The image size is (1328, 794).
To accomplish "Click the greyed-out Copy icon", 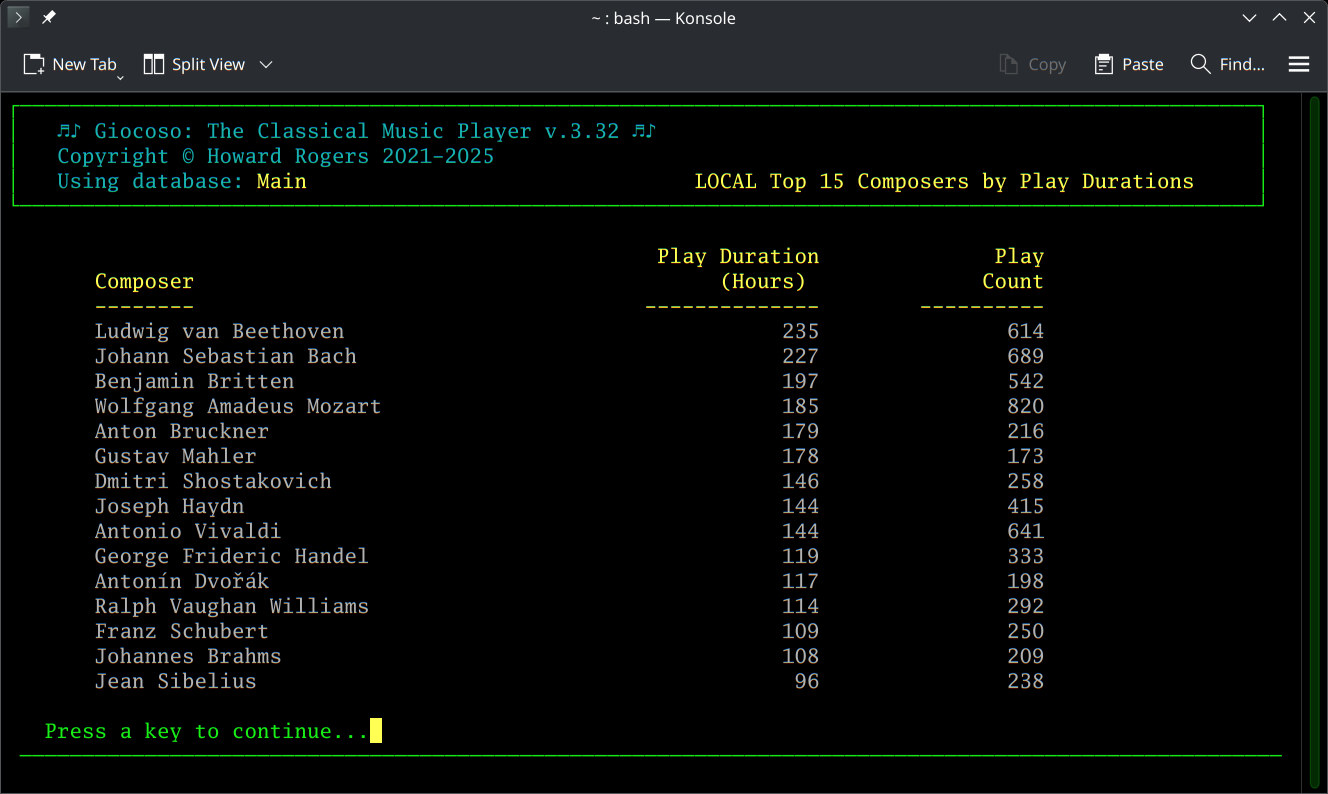I will pos(1008,64).
